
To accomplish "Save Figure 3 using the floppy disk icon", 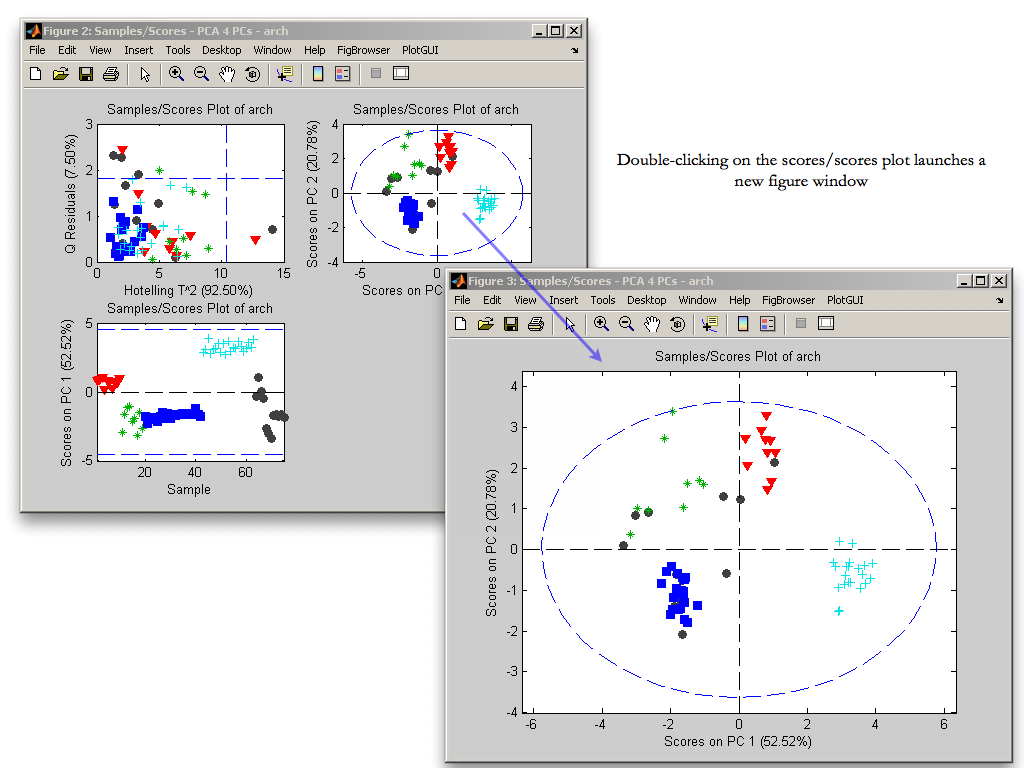I will [510, 323].
